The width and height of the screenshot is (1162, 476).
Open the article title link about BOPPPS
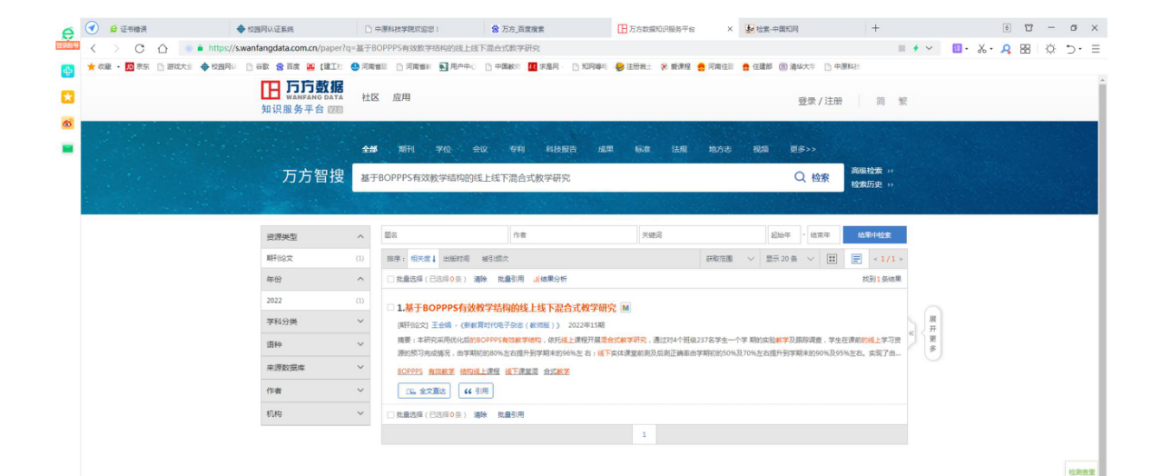(x=510, y=308)
